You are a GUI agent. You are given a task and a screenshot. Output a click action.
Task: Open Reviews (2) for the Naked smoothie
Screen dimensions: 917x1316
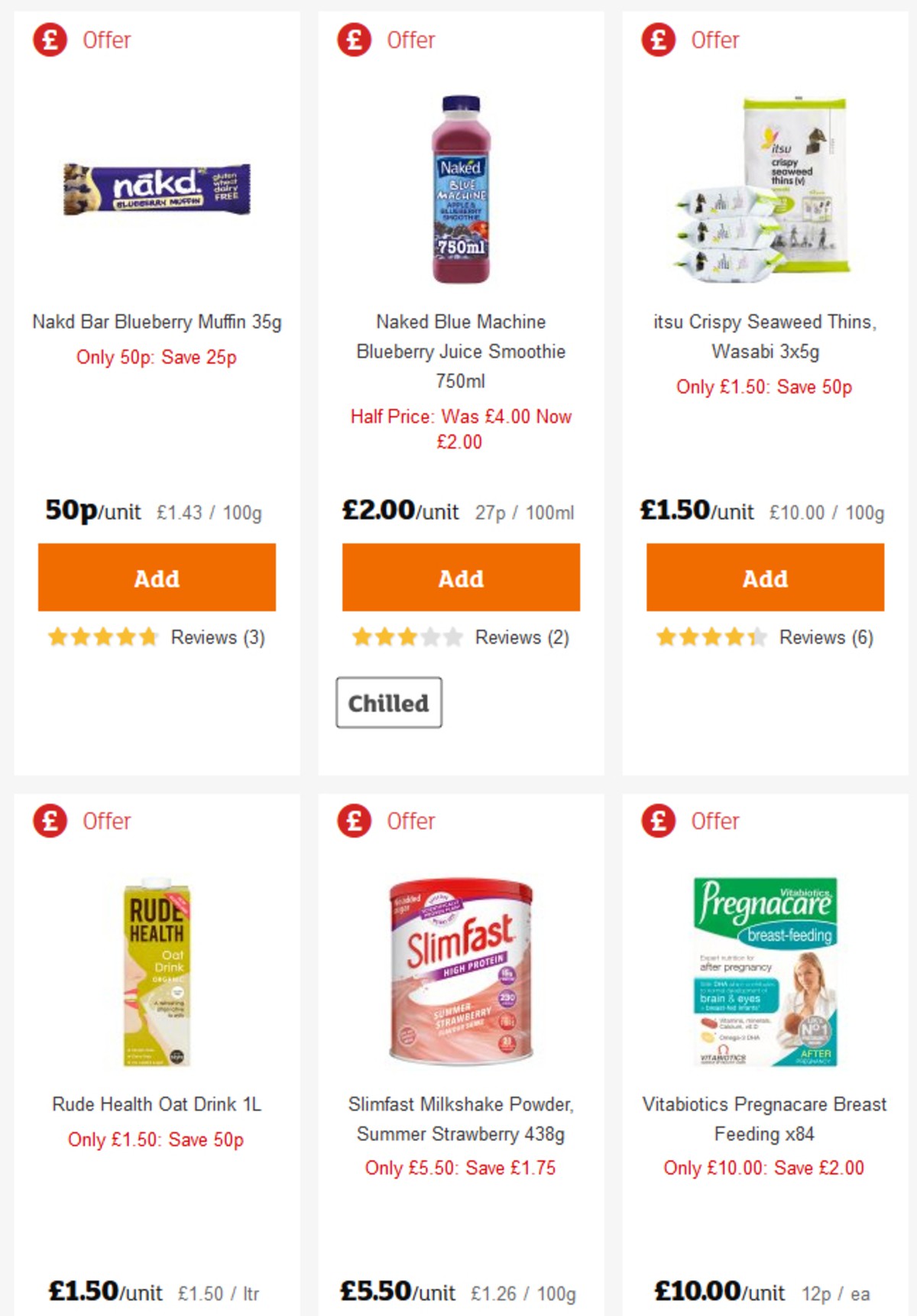(x=521, y=637)
